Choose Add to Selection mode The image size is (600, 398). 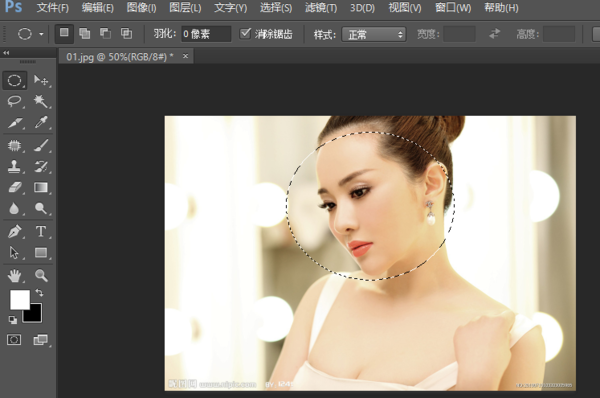pos(85,34)
